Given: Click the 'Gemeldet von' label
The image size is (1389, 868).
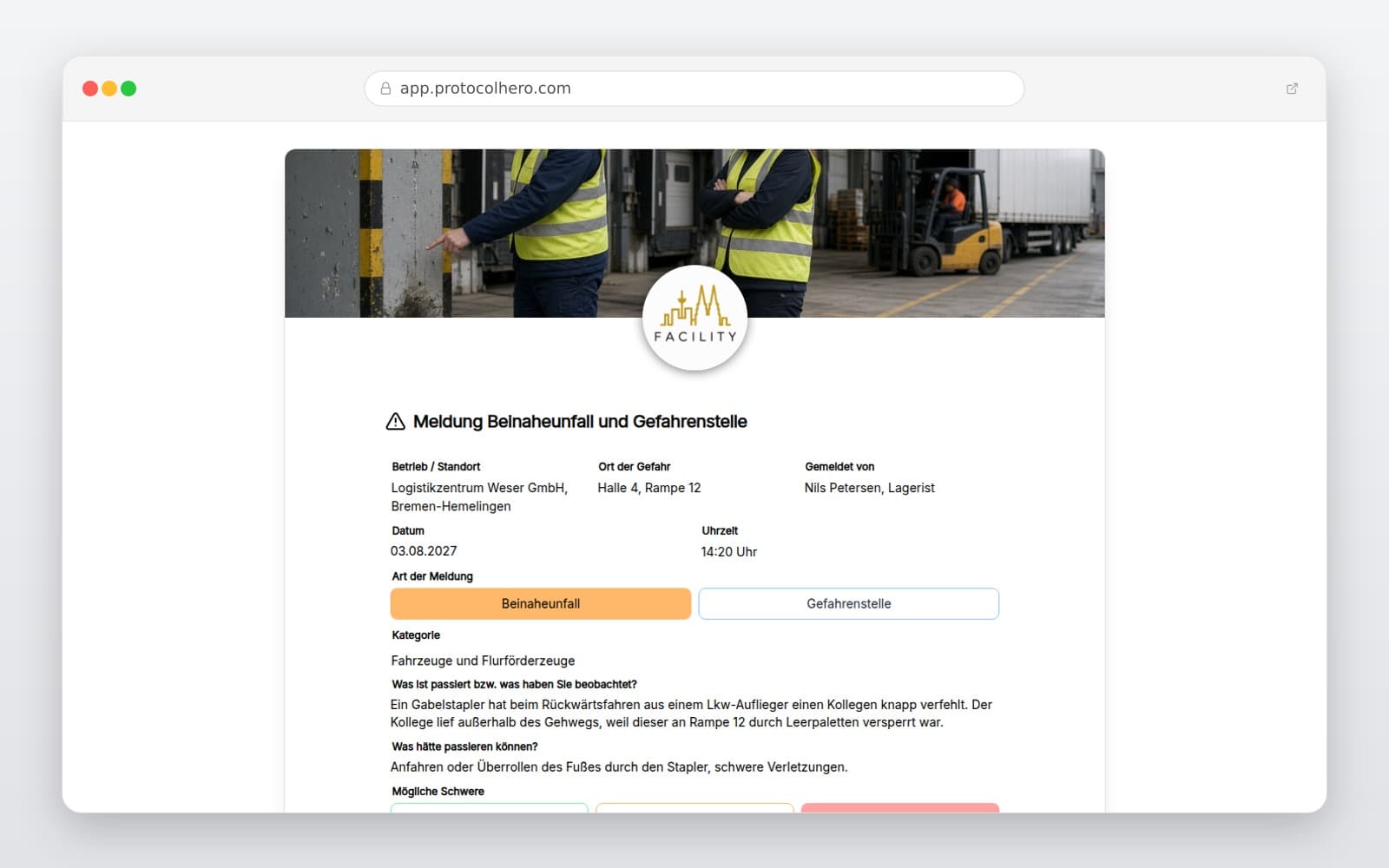Looking at the screenshot, I should pos(839,467).
